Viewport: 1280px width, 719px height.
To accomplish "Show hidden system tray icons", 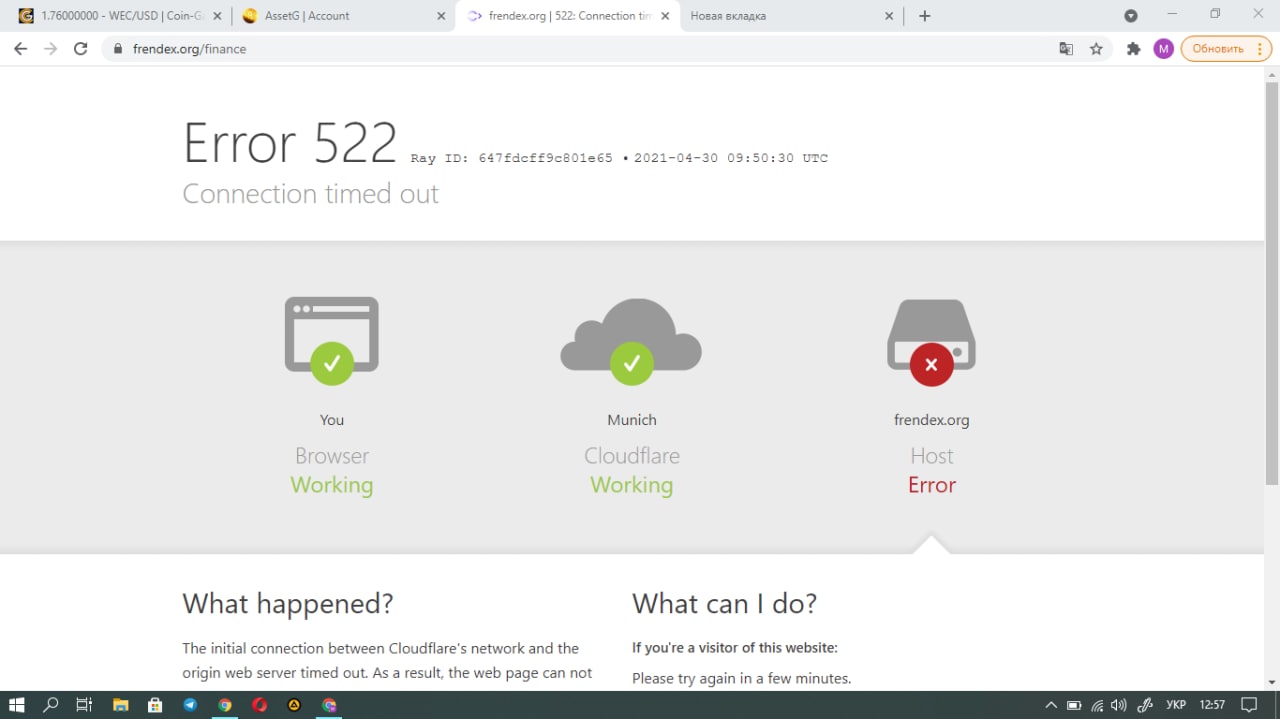I will tap(1051, 705).
